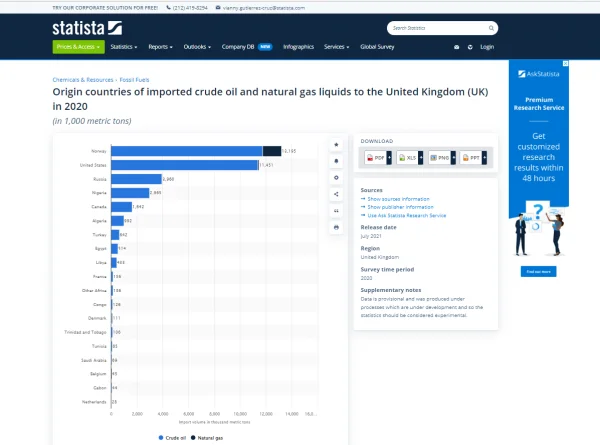This screenshot has width=600, height=445.
Task: Click Norway natural gas dark bar segment
Action: coord(272,151)
